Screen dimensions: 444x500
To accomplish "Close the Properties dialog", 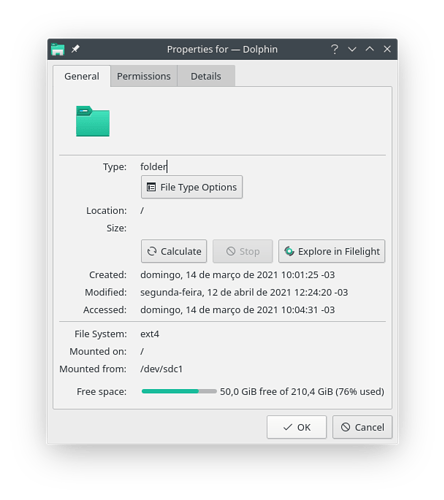I will (x=387, y=49).
